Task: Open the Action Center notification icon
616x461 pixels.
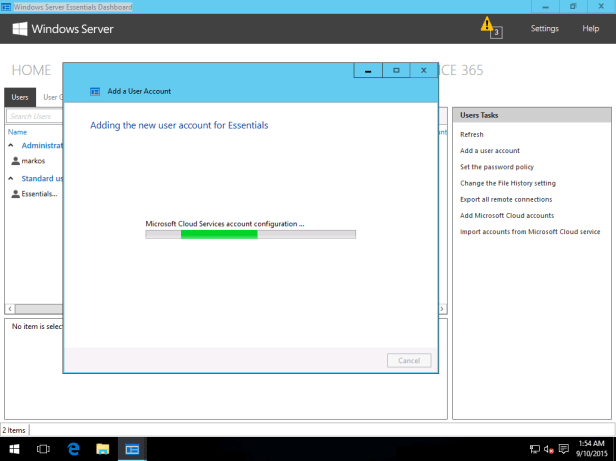Action: [563, 449]
